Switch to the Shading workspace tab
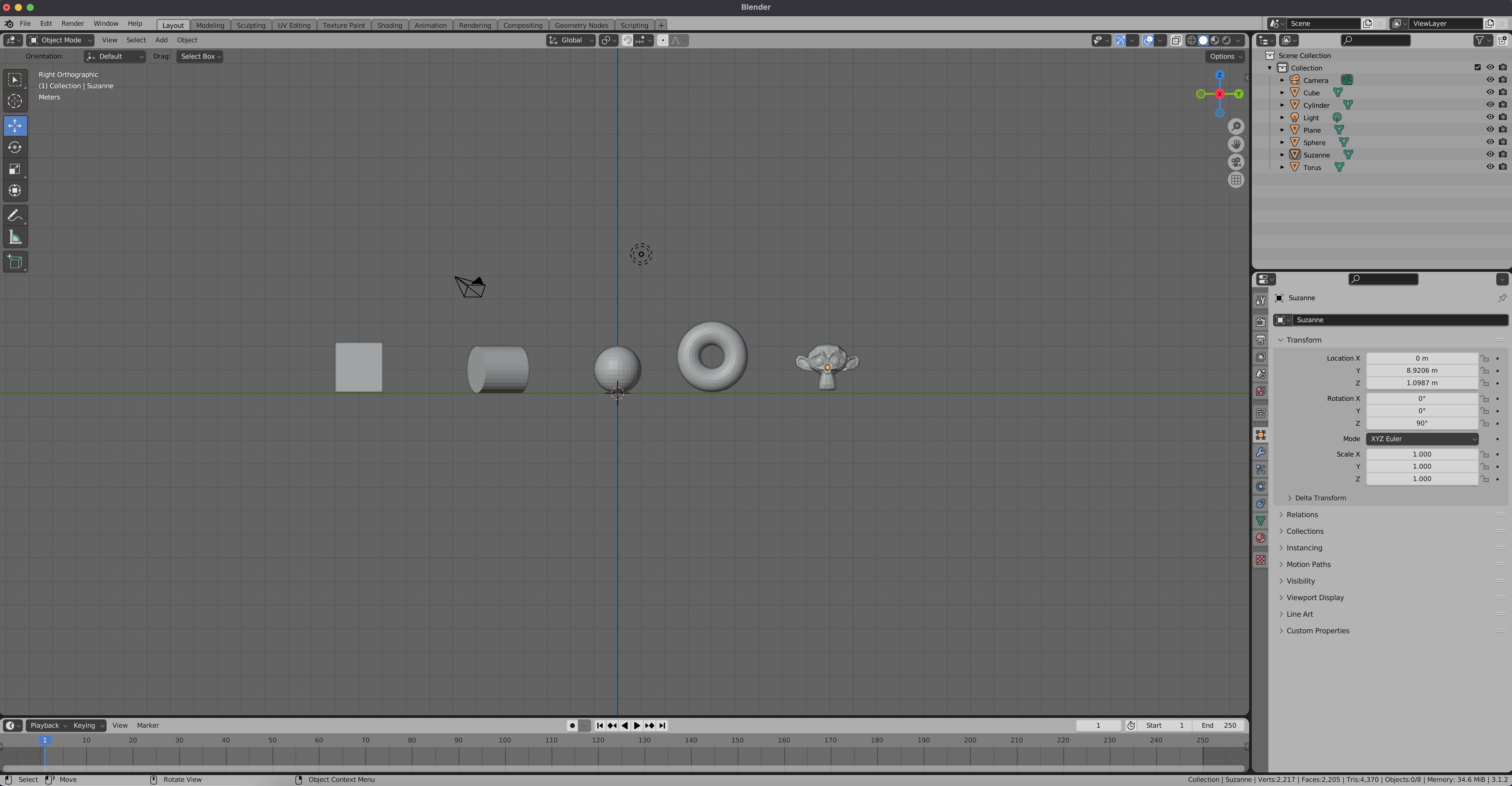This screenshot has height=786, width=1512. pos(389,25)
